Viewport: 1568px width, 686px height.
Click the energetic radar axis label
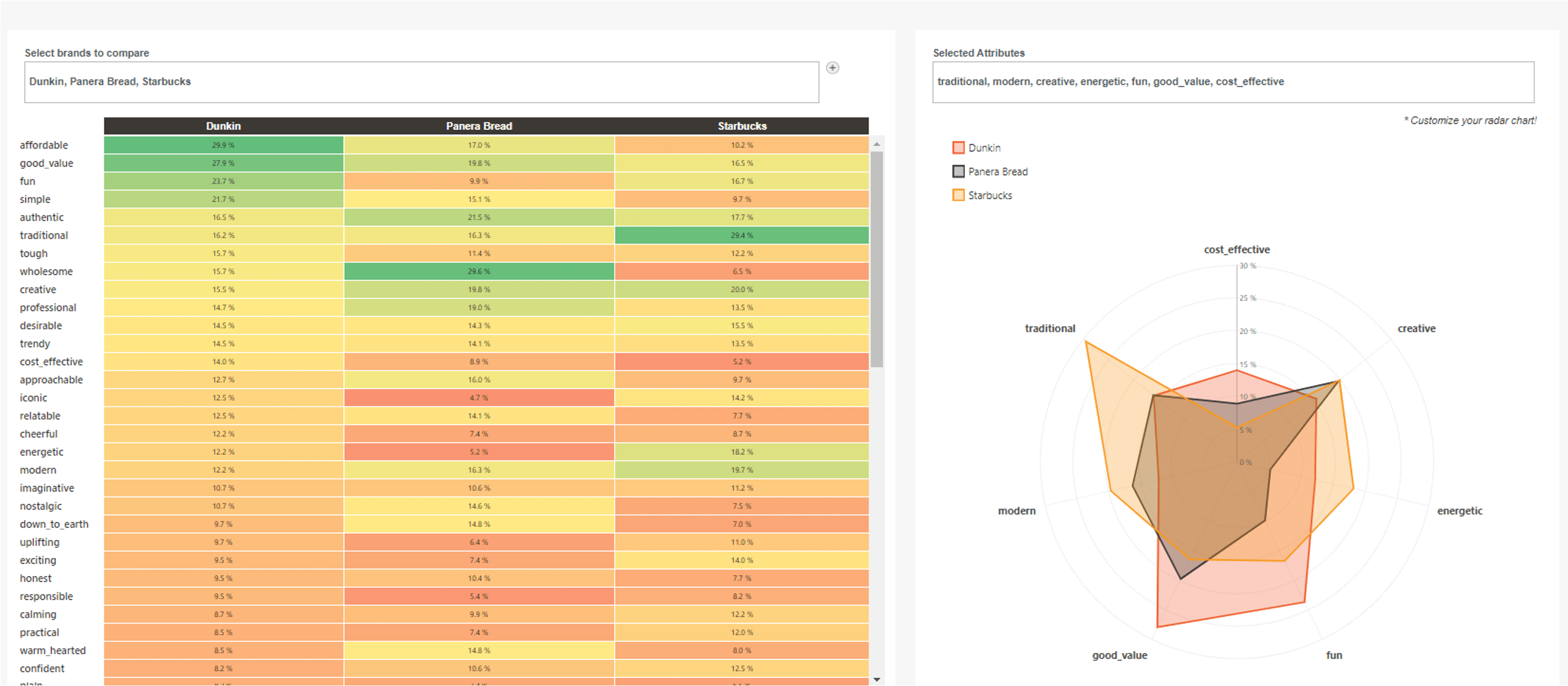[1460, 511]
